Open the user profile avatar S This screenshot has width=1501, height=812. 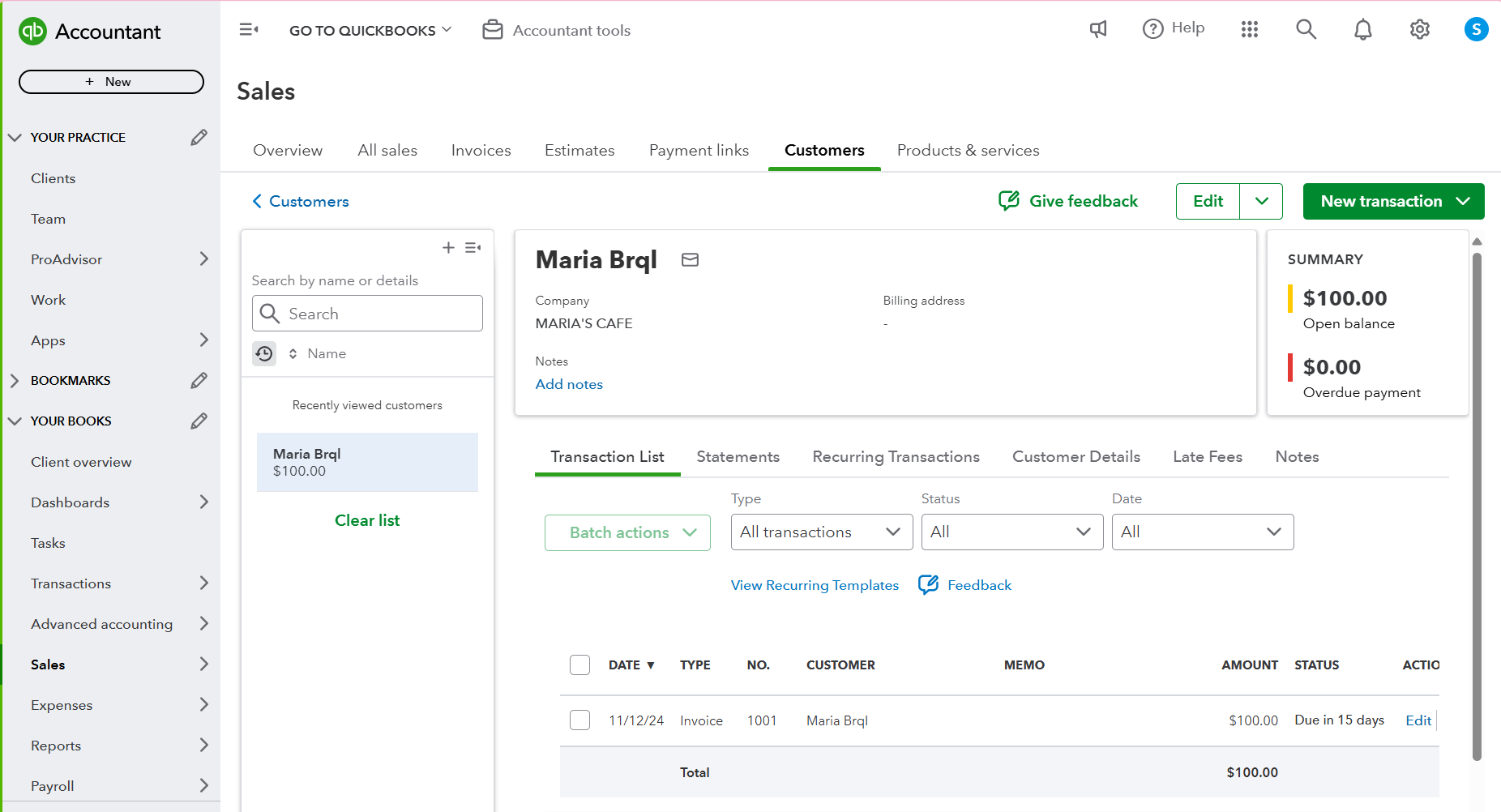pos(1476,29)
